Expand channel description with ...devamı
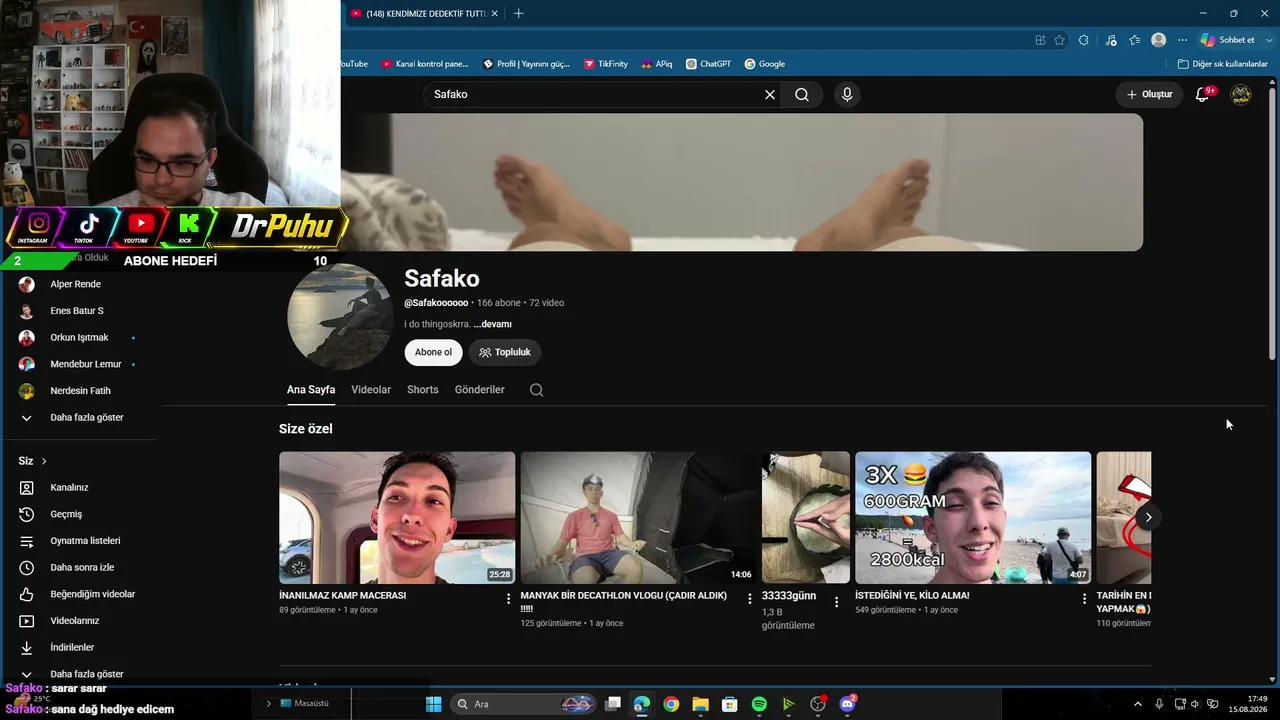Viewport: 1280px width, 720px height. 493,325
